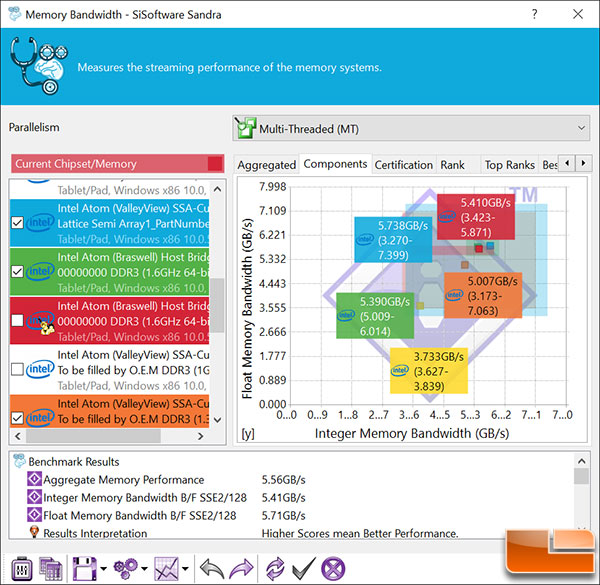Click the yellow 3.733GB/s data label on chart
The height and width of the screenshot is (585, 600).
point(429,371)
